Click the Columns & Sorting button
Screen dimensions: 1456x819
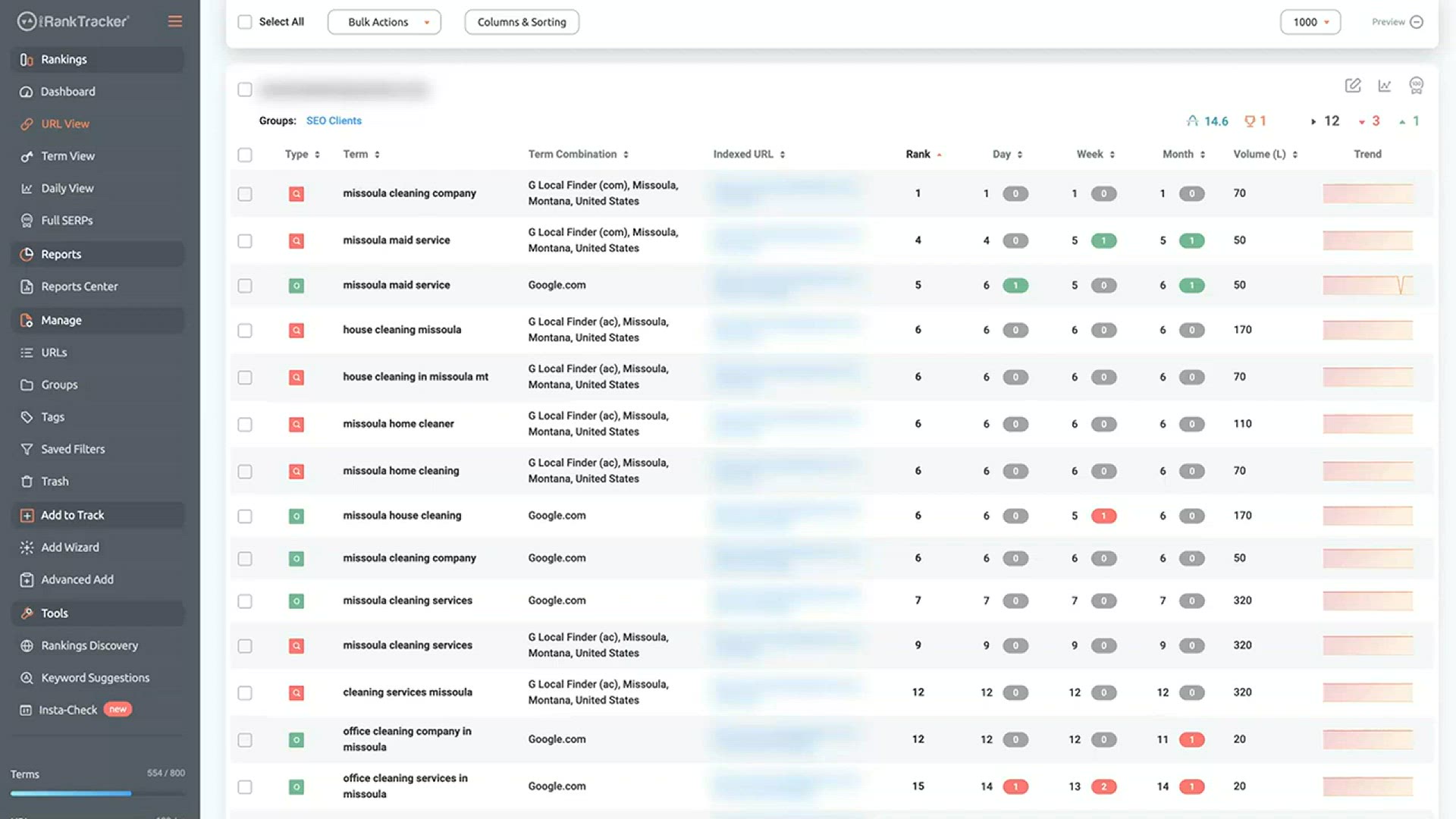click(x=522, y=22)
